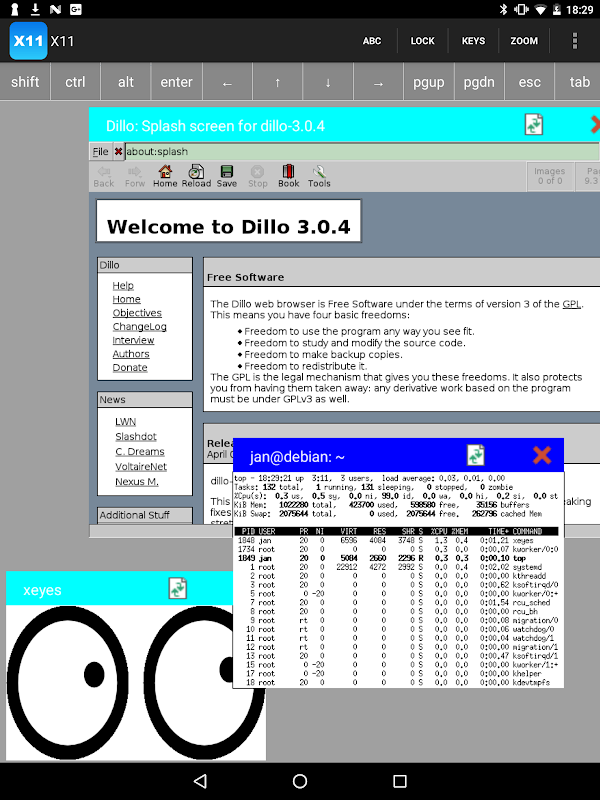Open the Help link in Dillo sidebar

[123, 286]
